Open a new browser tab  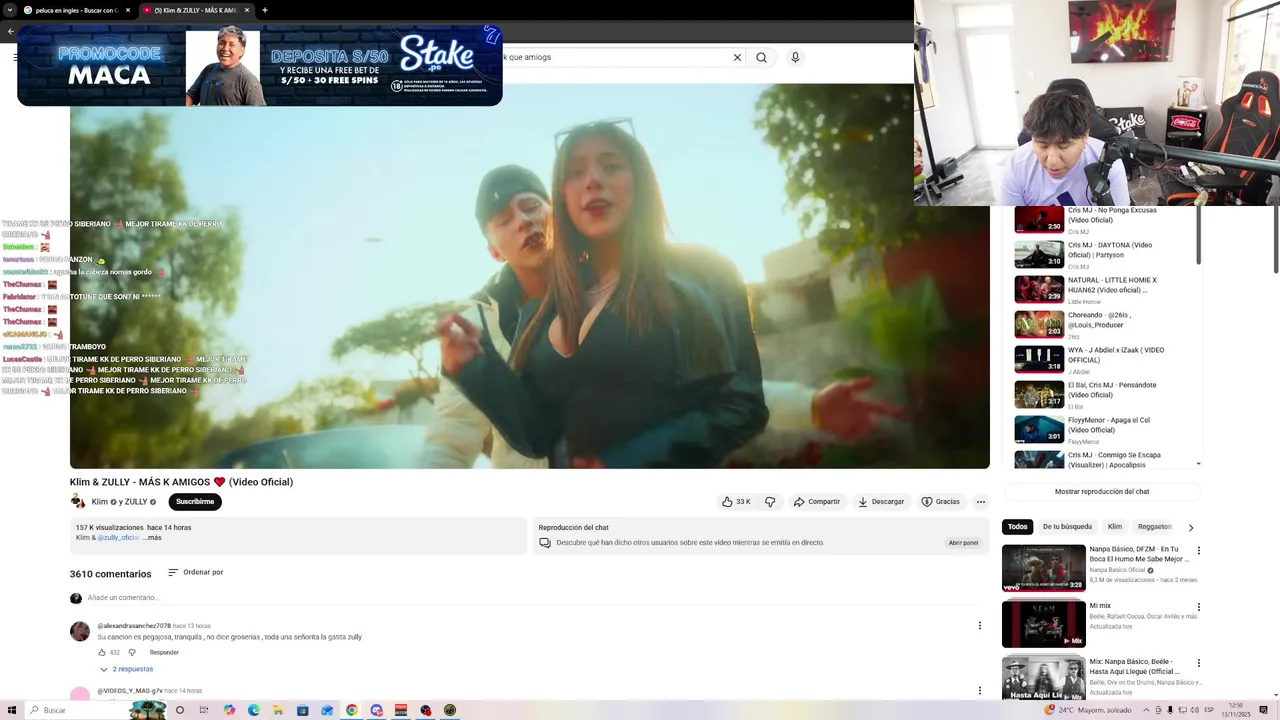pyautogui.click(x=265, y=10)
